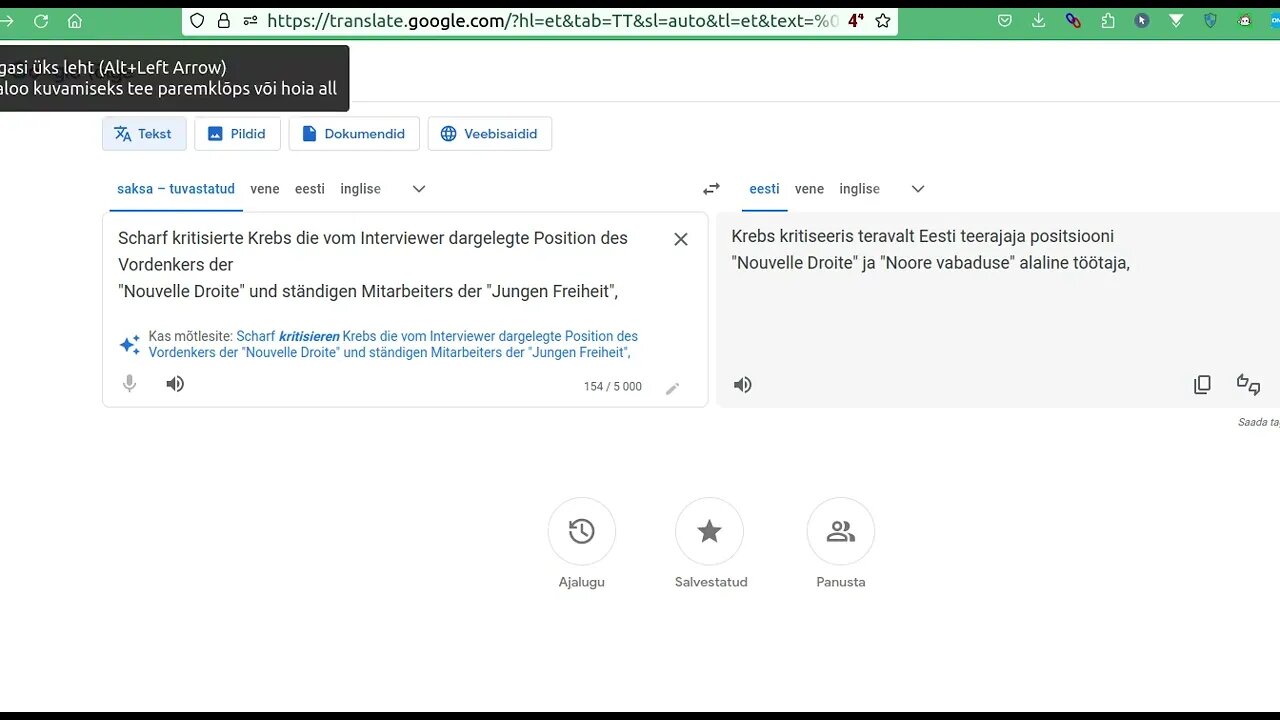Click the chain-link extension icon
This screenshot has height=720, width=1280.
pyautogui.click(x=1073, y=20)
